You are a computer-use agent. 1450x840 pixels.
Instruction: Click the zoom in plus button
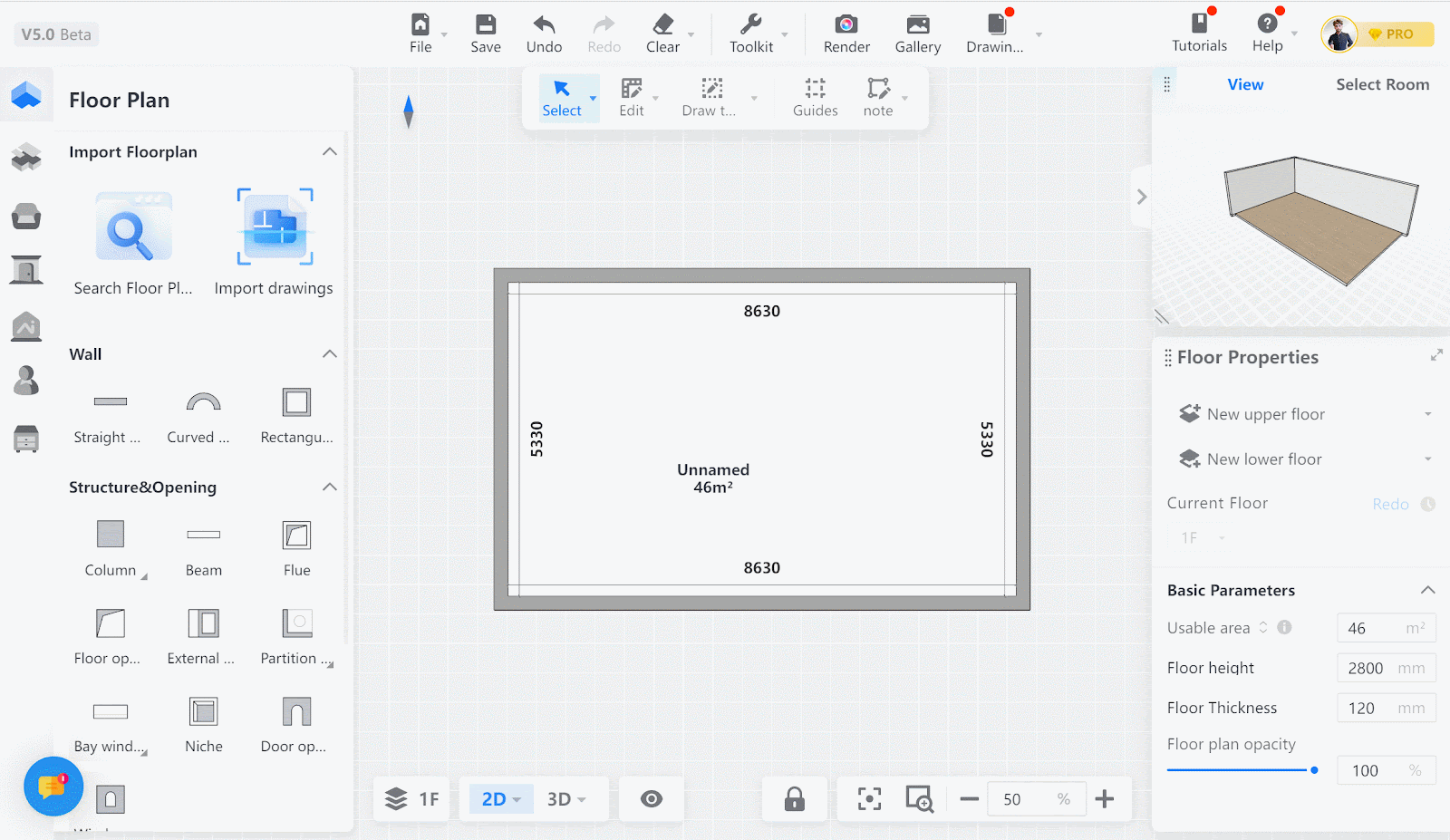[1104, 799]
